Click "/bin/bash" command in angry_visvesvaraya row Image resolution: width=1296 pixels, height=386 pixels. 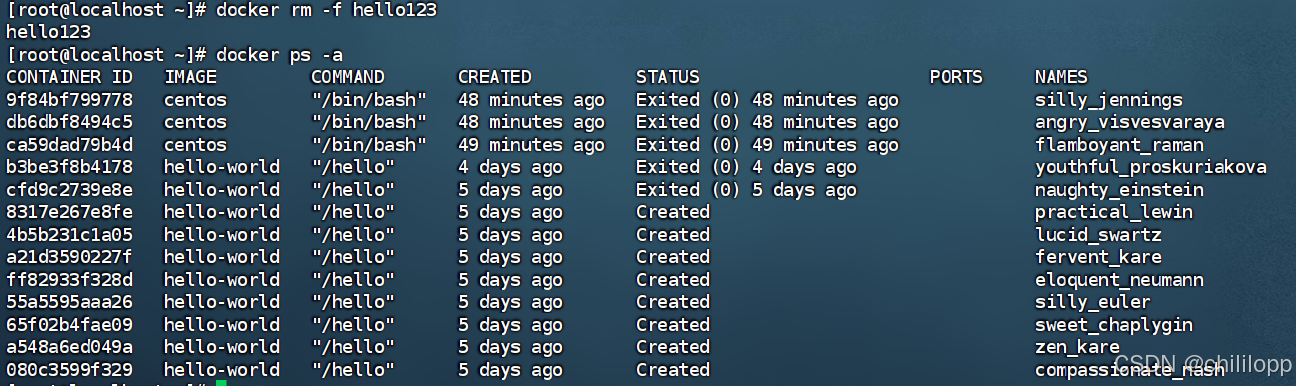click(x=368, y=122)
